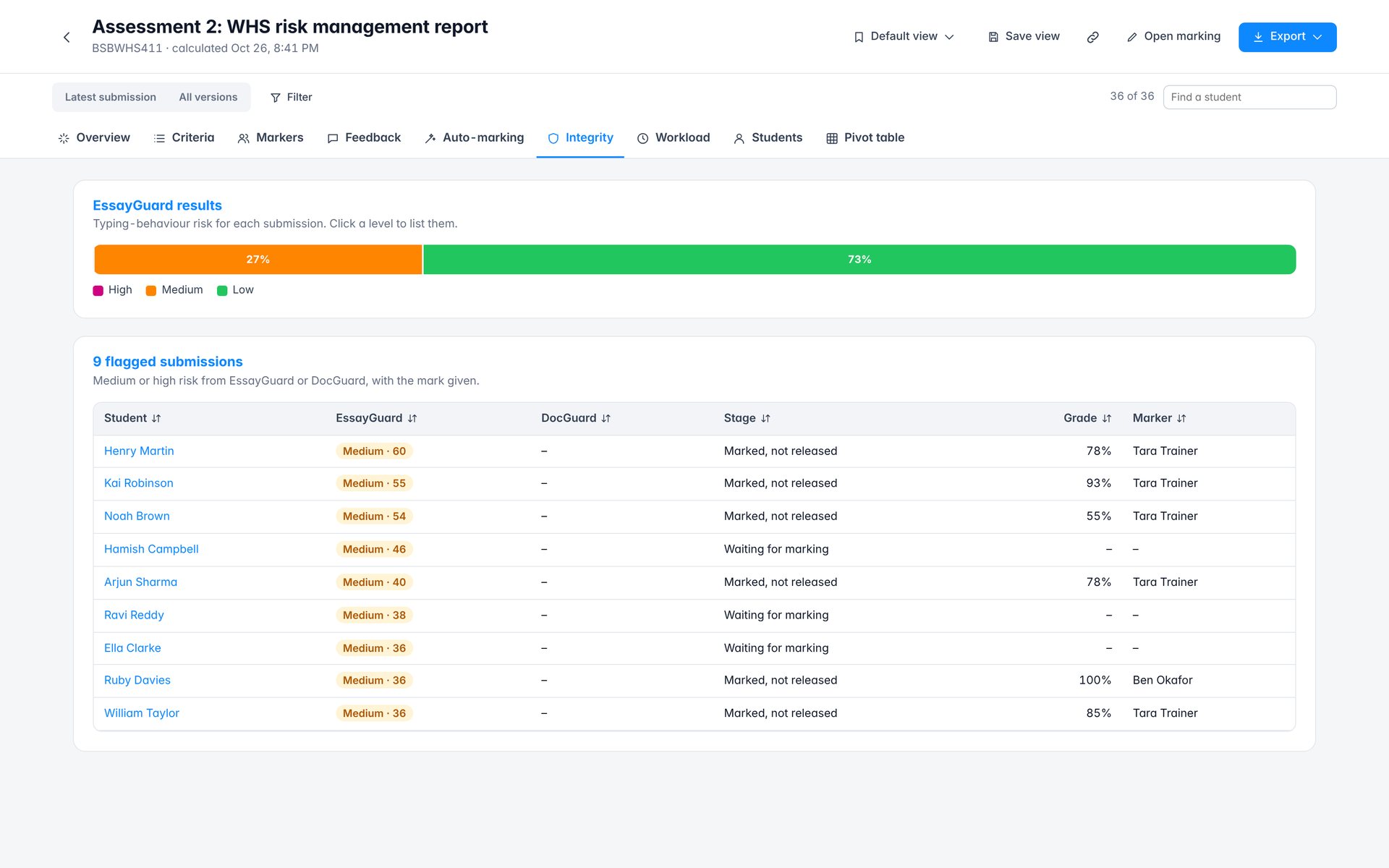Click Noah Brown's Medium · 54 badge
Image resolution: width=1389 pixels, height=868 pixels.
(374, 516)
